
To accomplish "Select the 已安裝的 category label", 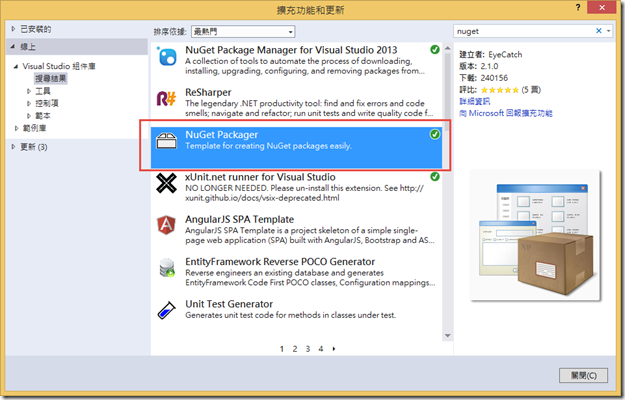I will tap(36, 29).
